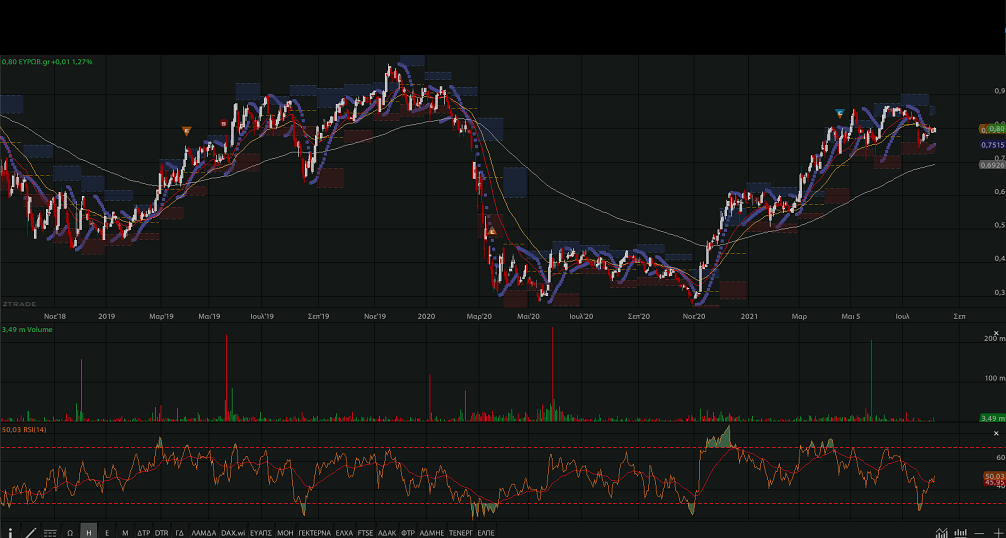The width and height of the screenshot is (1006, 538).
Task: Switch to the E timeframe
Action: tap(107, 532)
